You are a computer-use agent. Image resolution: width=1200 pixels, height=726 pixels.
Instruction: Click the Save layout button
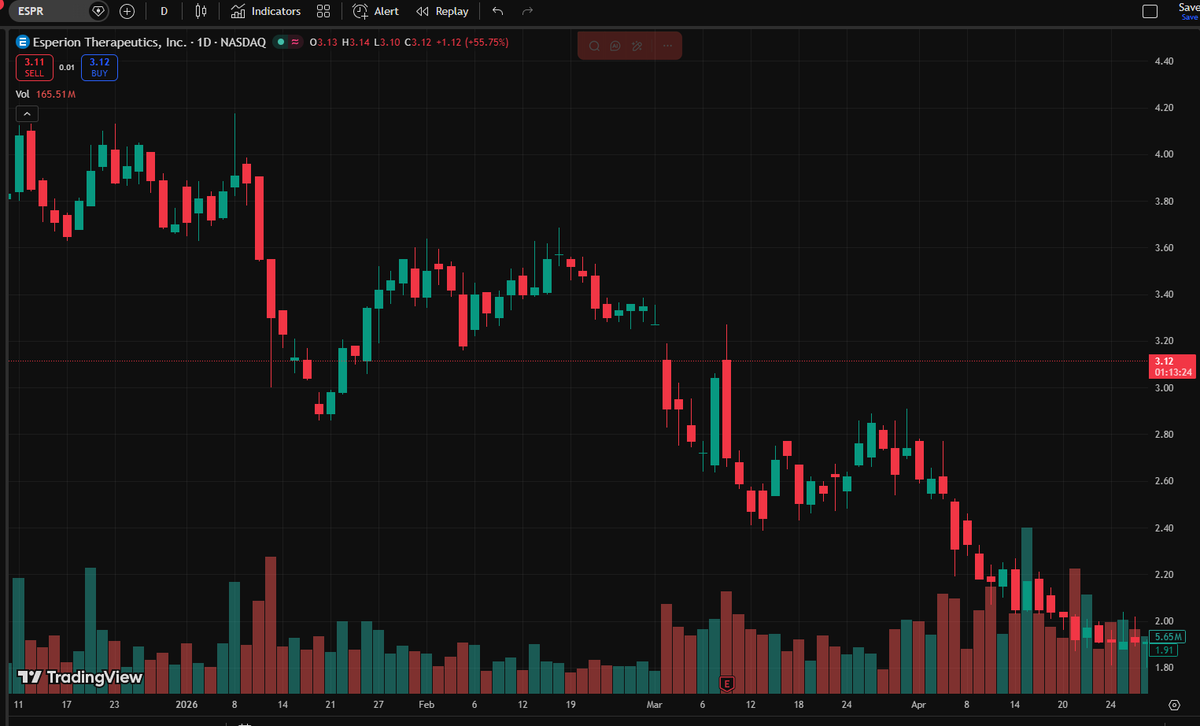pos(1188,11)
